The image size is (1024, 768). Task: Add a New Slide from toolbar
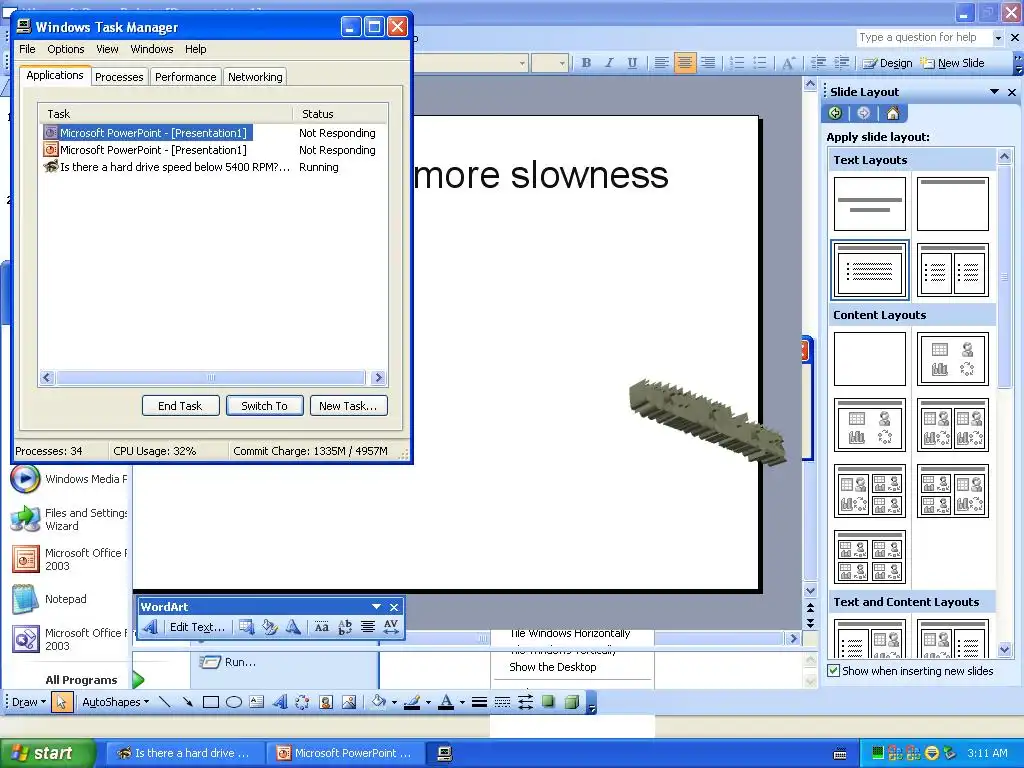pyautogui.click(x=952, y=63)
